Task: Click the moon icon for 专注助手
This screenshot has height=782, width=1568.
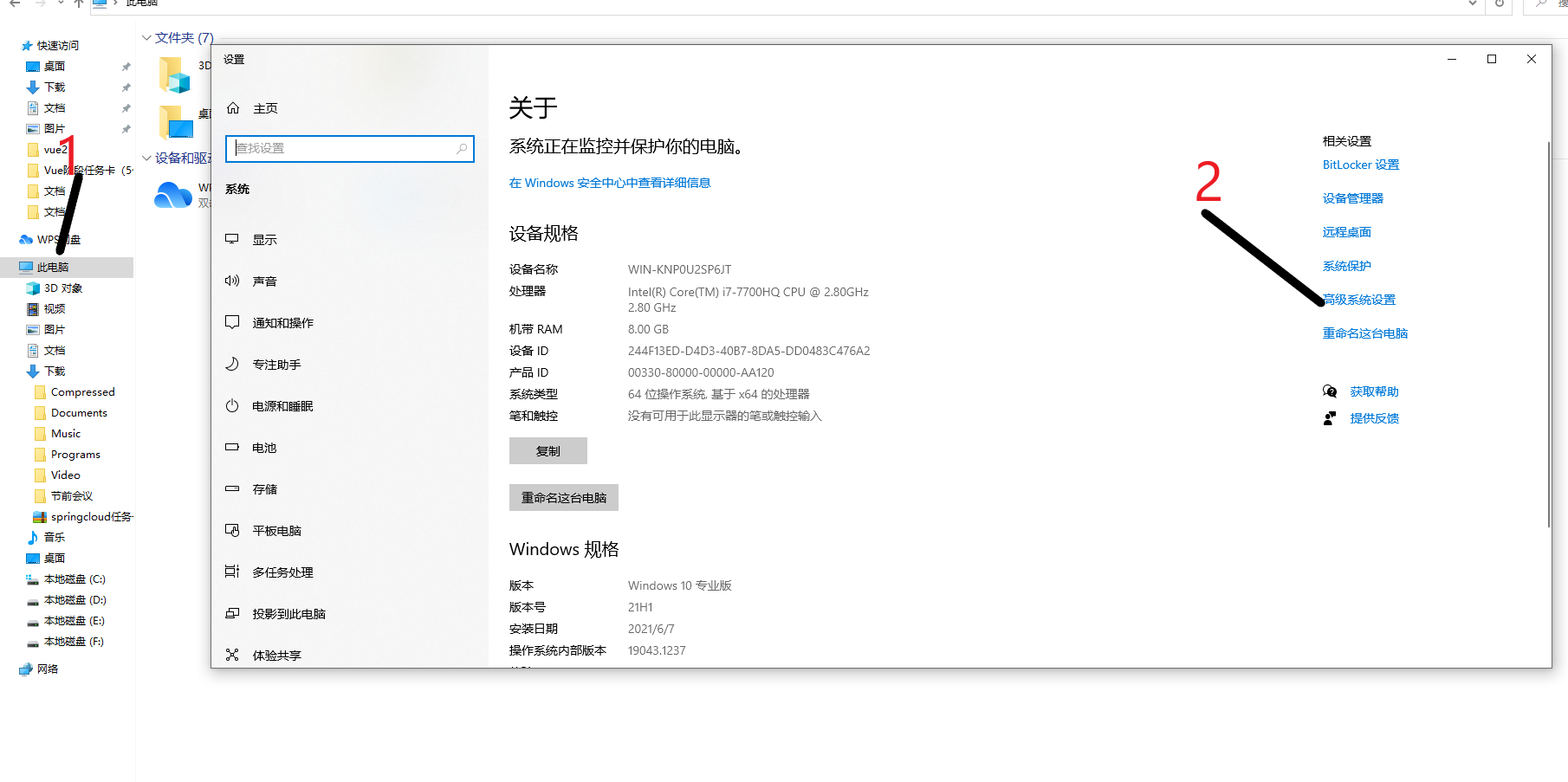Action: click(x=232, y=364)
